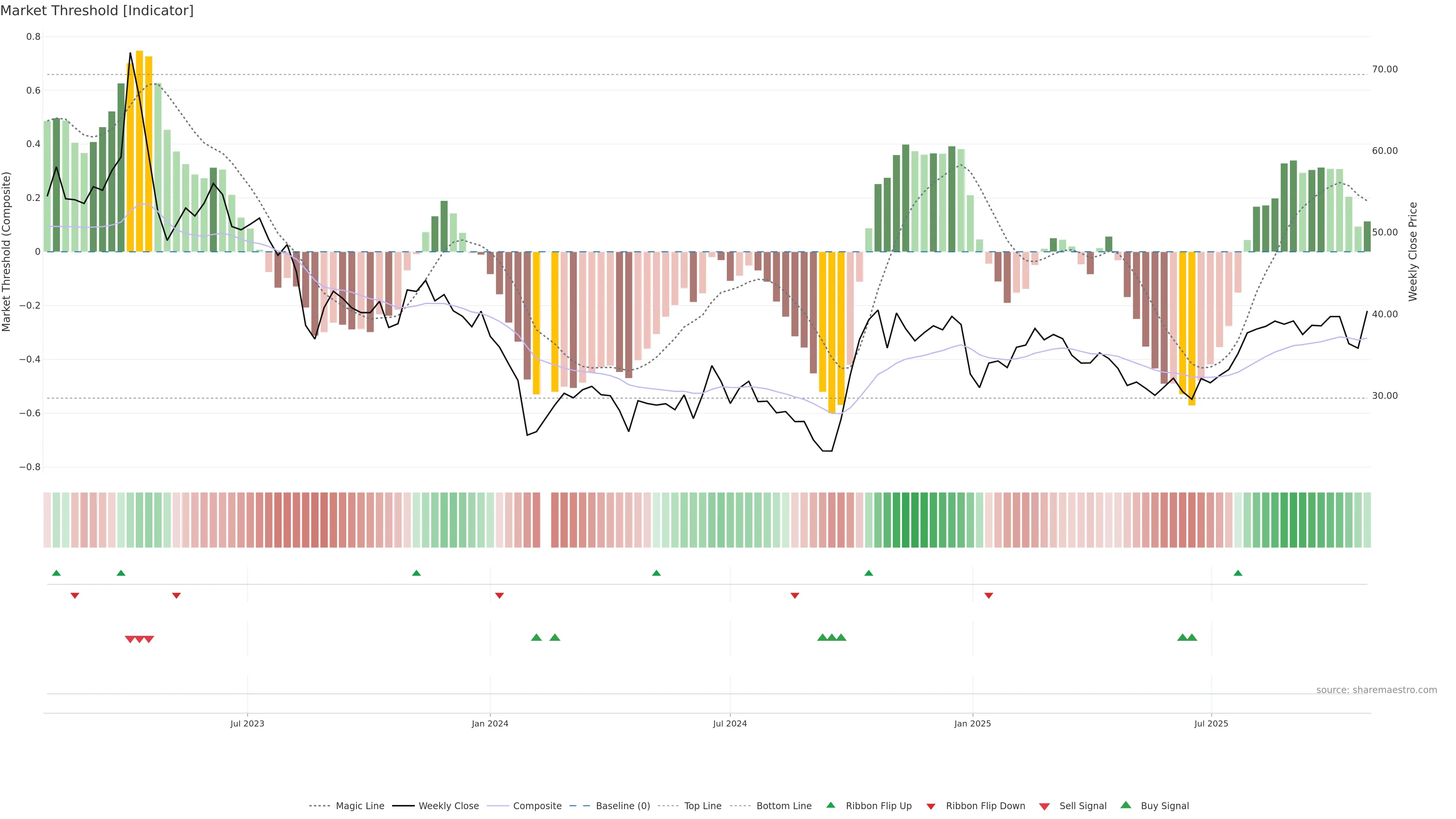The image size is (1456, 819).
Task: Click the Market Threshold [Indicator] title
Action: 97,11
